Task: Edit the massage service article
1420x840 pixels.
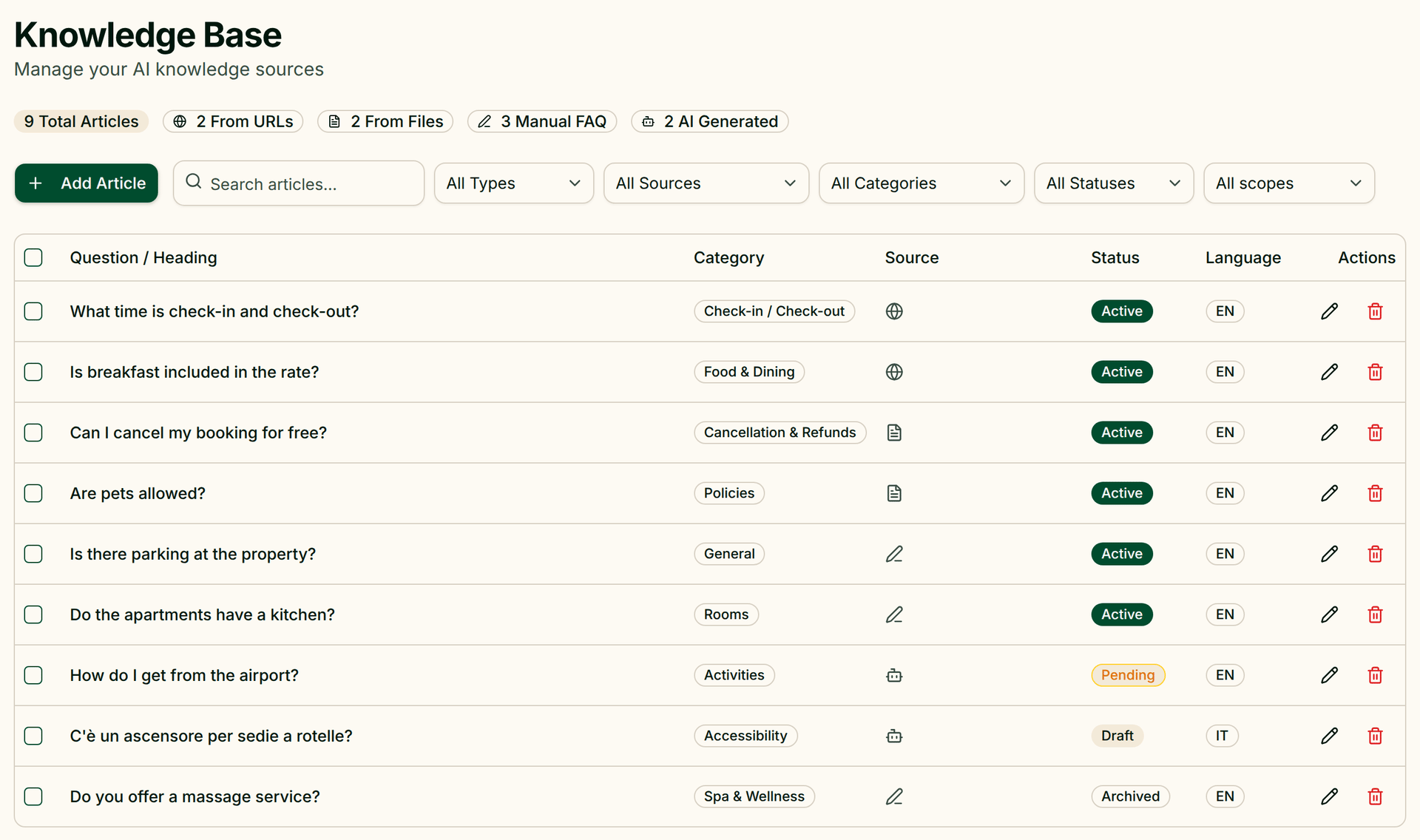Action: point(1329,796)
